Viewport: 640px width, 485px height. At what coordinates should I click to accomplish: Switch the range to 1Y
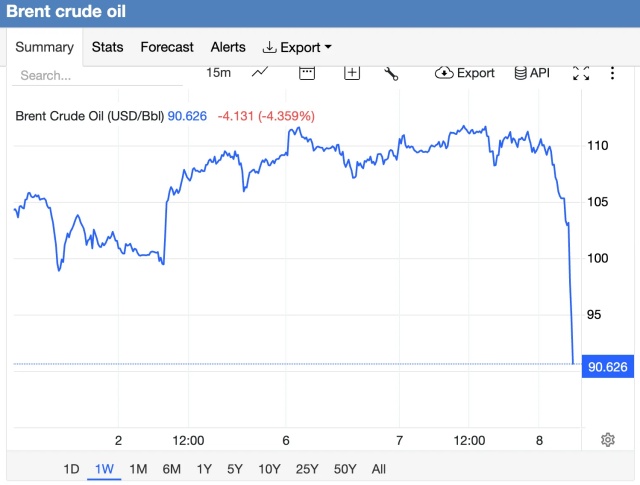click(x=204, y=469)
